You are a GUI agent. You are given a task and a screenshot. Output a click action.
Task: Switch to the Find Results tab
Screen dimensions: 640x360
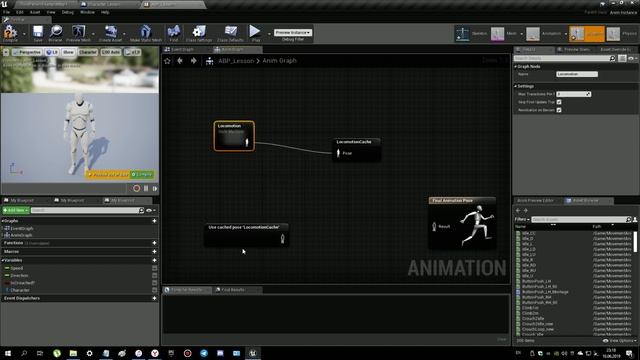tap(233, 290)
